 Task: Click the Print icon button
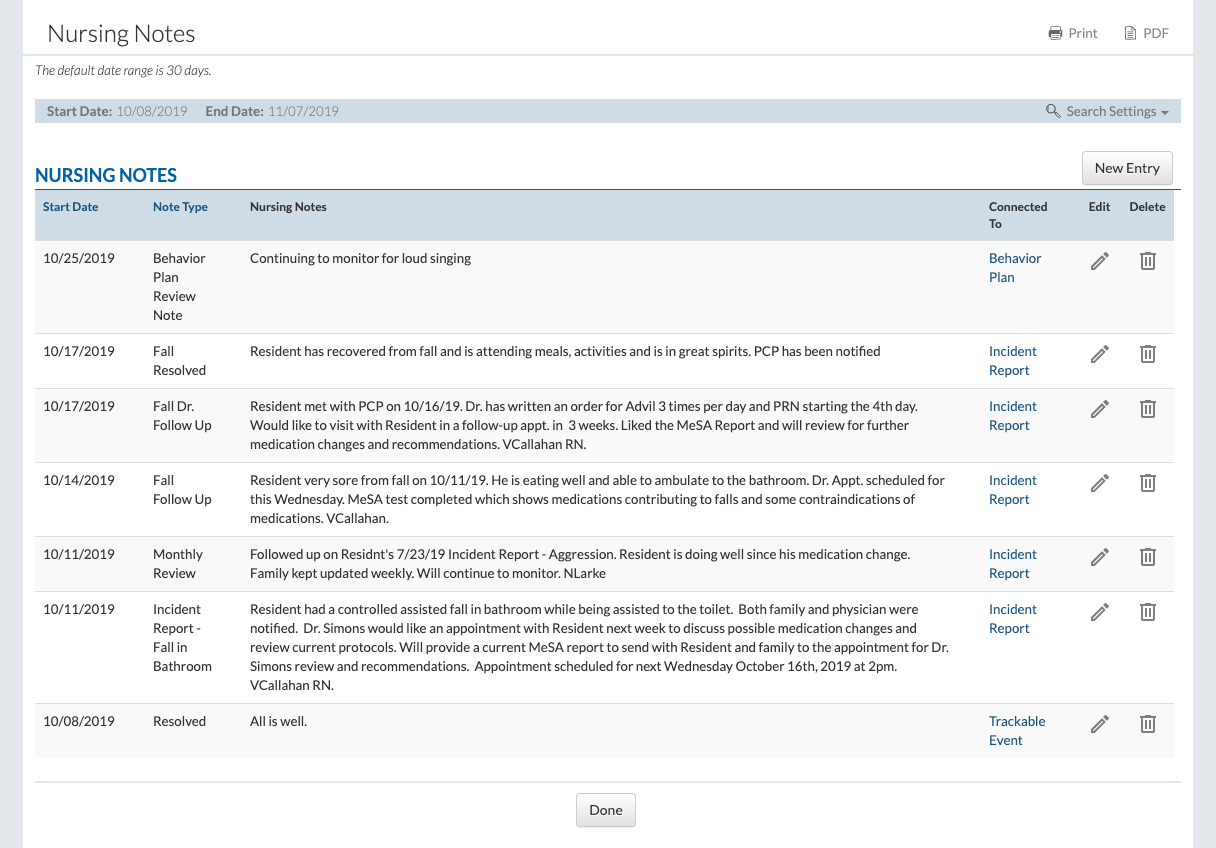coord(1072,33)
